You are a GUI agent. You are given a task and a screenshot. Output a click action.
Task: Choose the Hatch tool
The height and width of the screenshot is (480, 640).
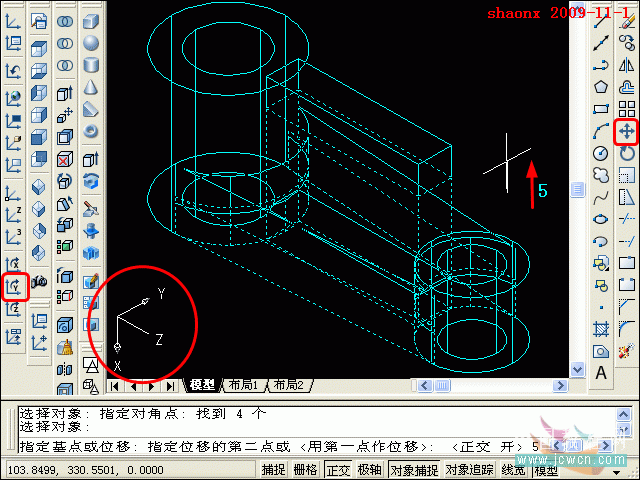(601, 329)
